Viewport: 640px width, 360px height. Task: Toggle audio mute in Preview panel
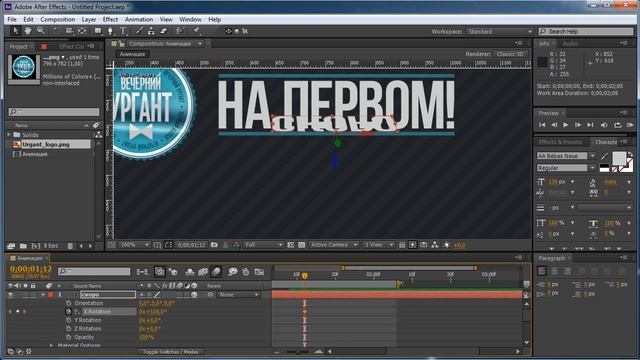coord(604,125)
